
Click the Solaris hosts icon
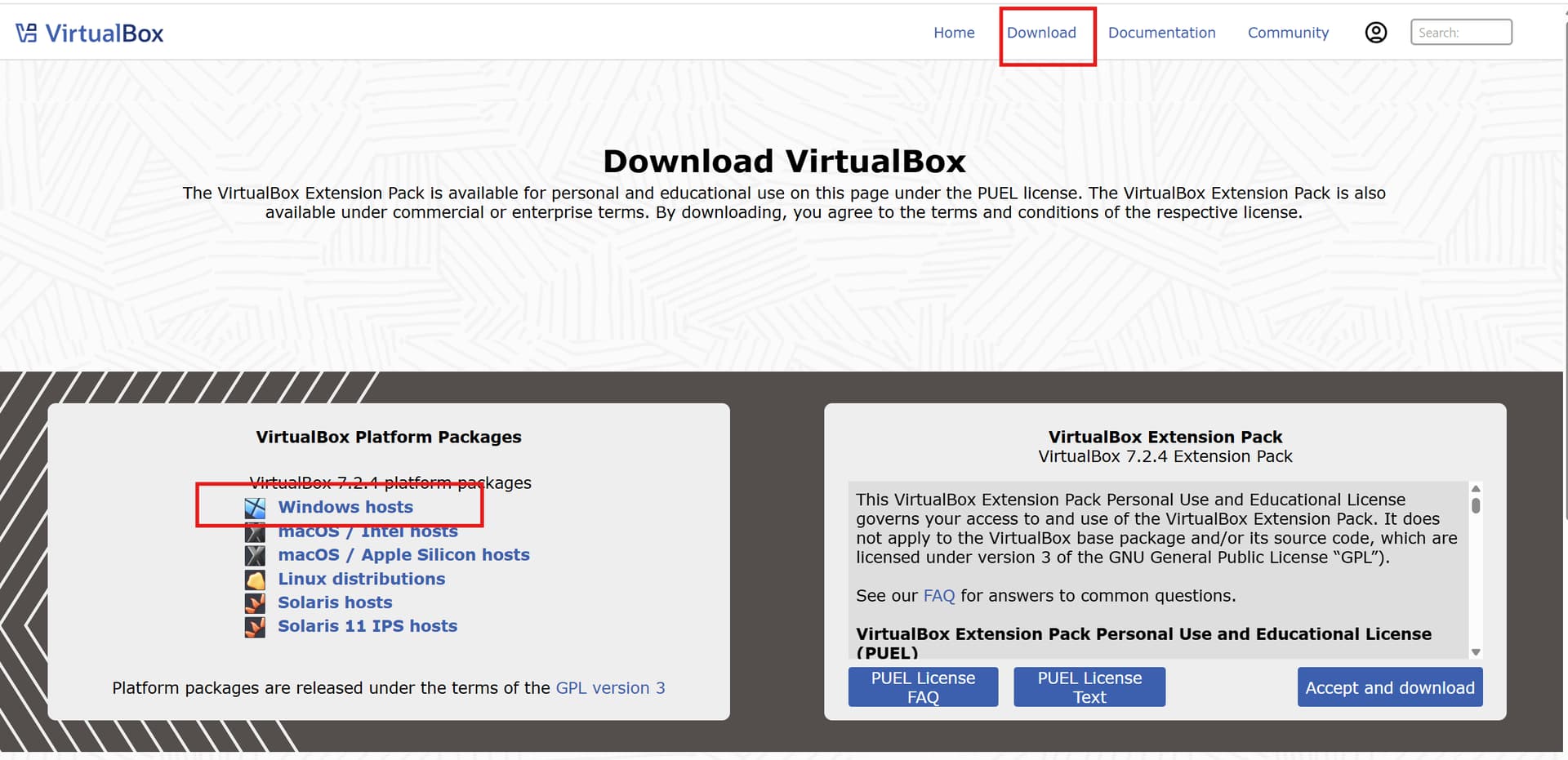(x=255, y=603)
